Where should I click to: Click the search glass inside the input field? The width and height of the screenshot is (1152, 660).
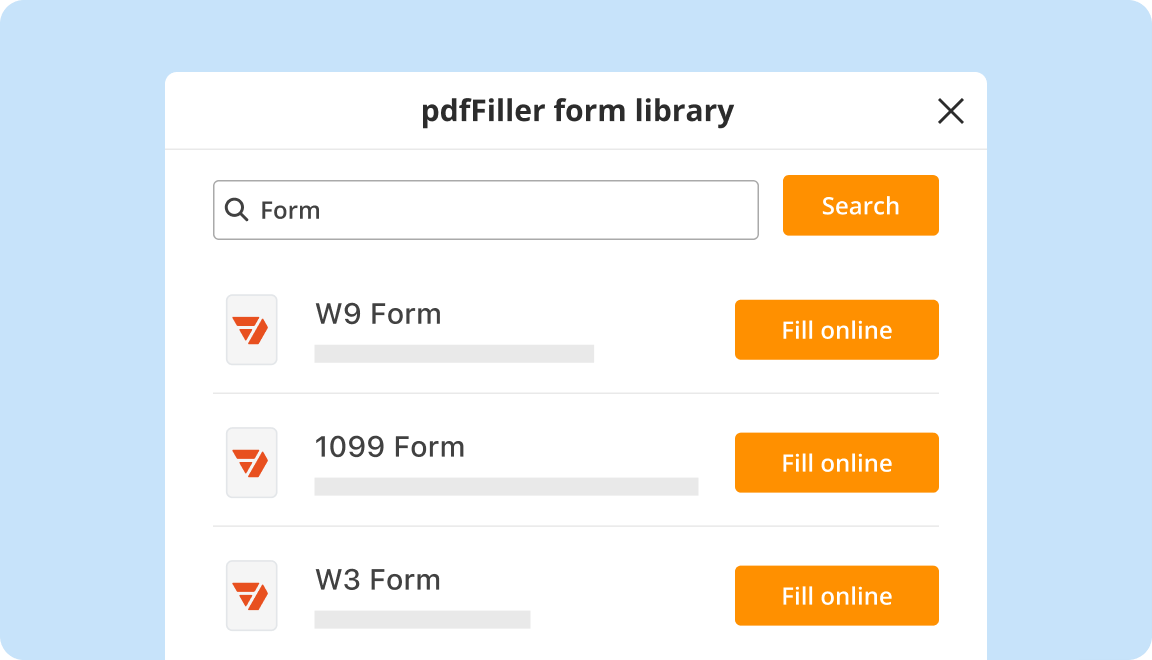click(236, 209)
